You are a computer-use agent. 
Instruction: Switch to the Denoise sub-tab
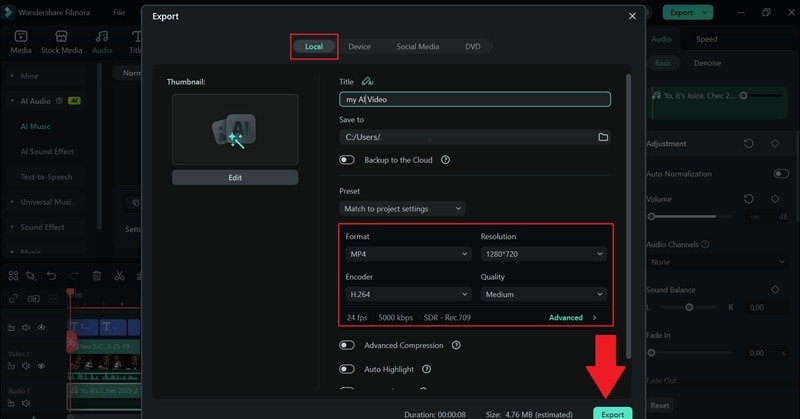707,63
